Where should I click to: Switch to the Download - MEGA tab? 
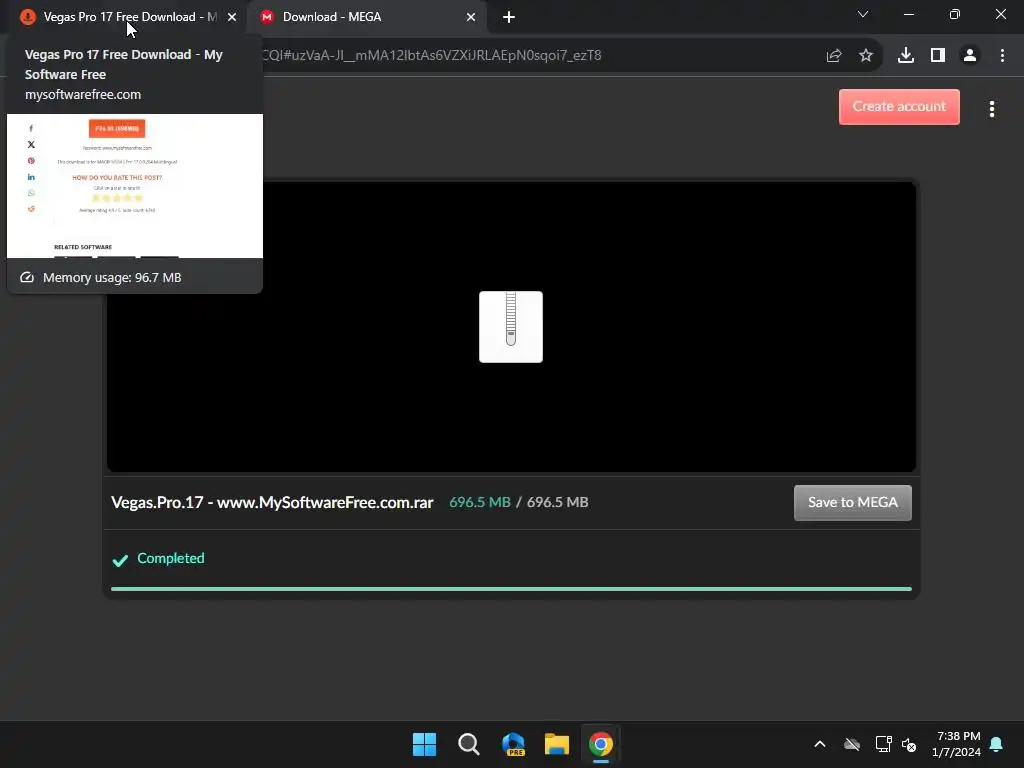[366, 17]
